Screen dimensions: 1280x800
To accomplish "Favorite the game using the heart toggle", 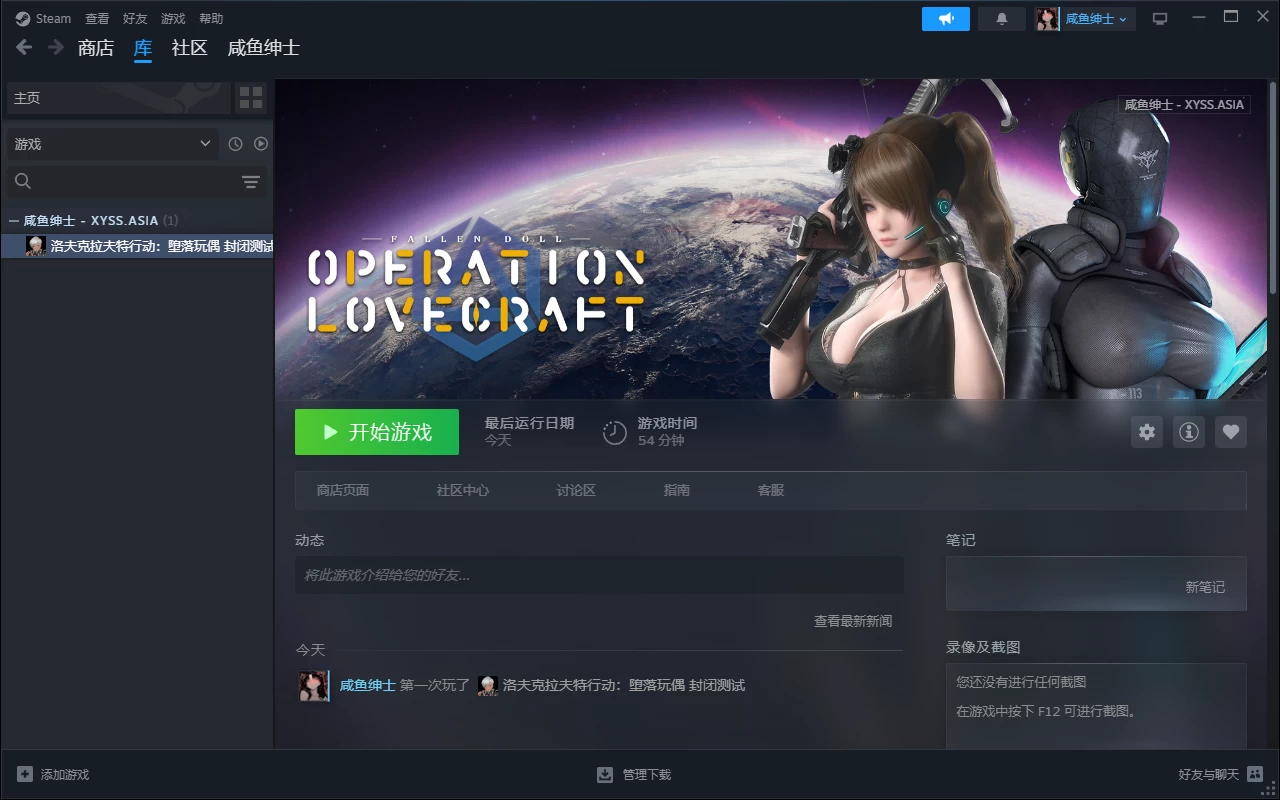I will 1230,431.
